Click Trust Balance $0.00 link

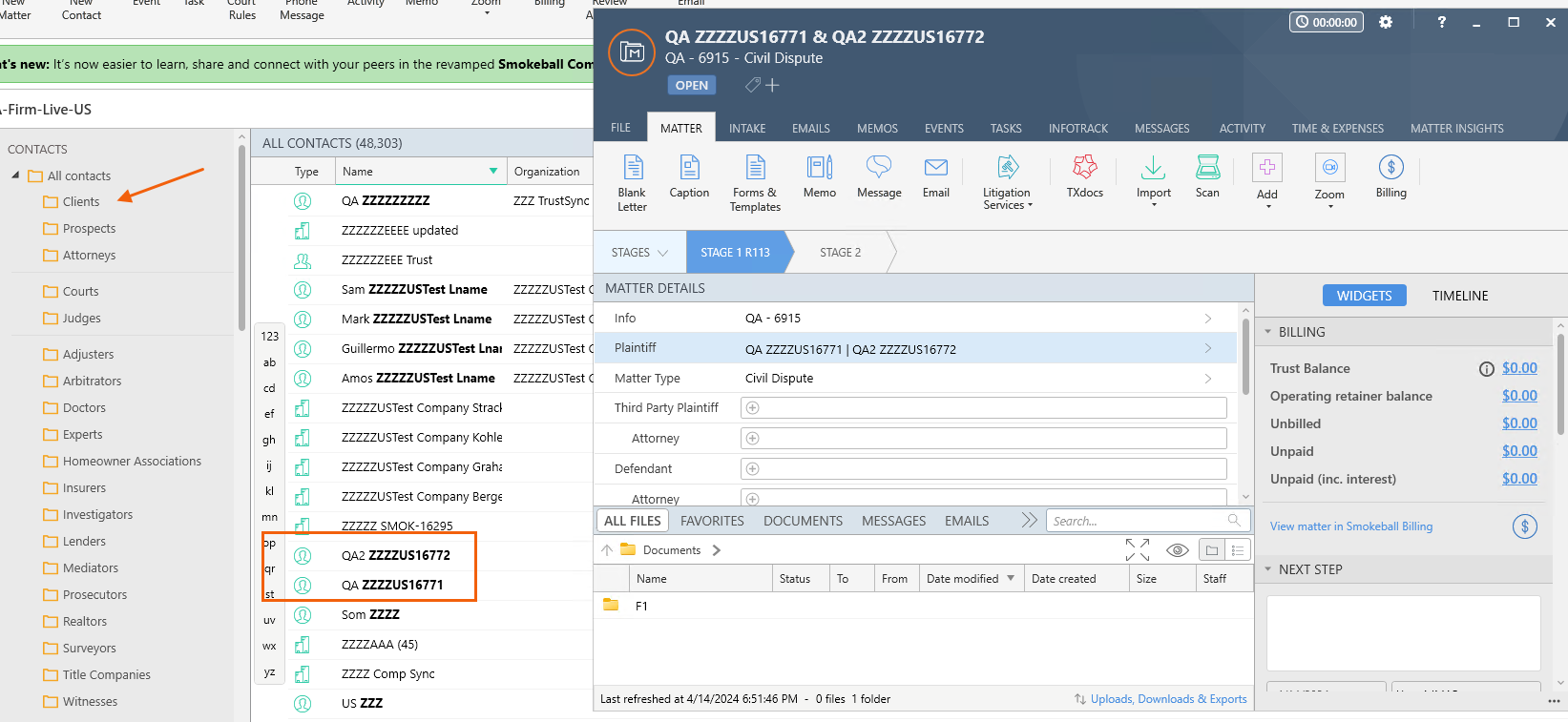click(1519, 368)
